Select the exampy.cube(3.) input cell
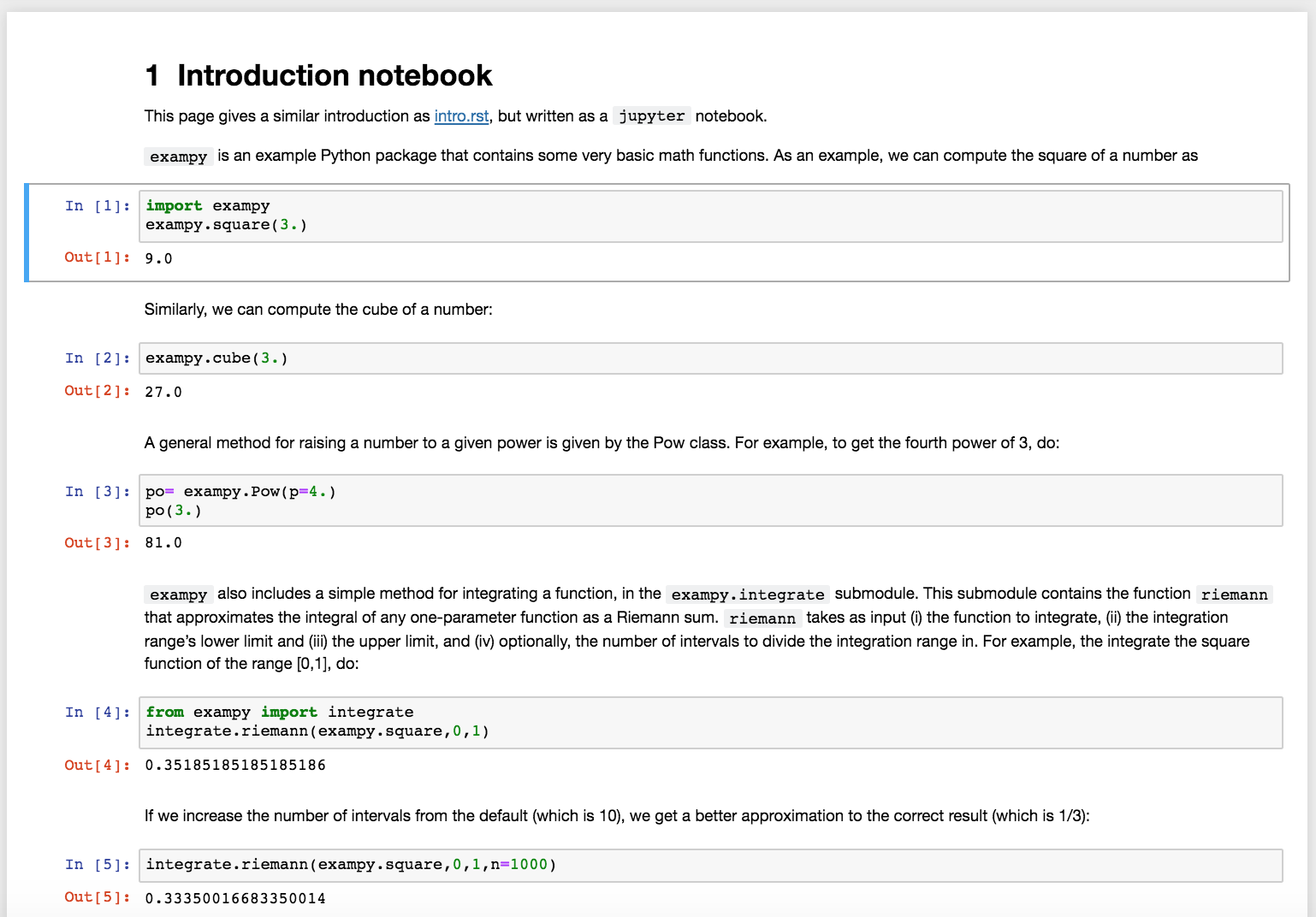Screen dimensions: 1316x917 [x=710, y=358]
